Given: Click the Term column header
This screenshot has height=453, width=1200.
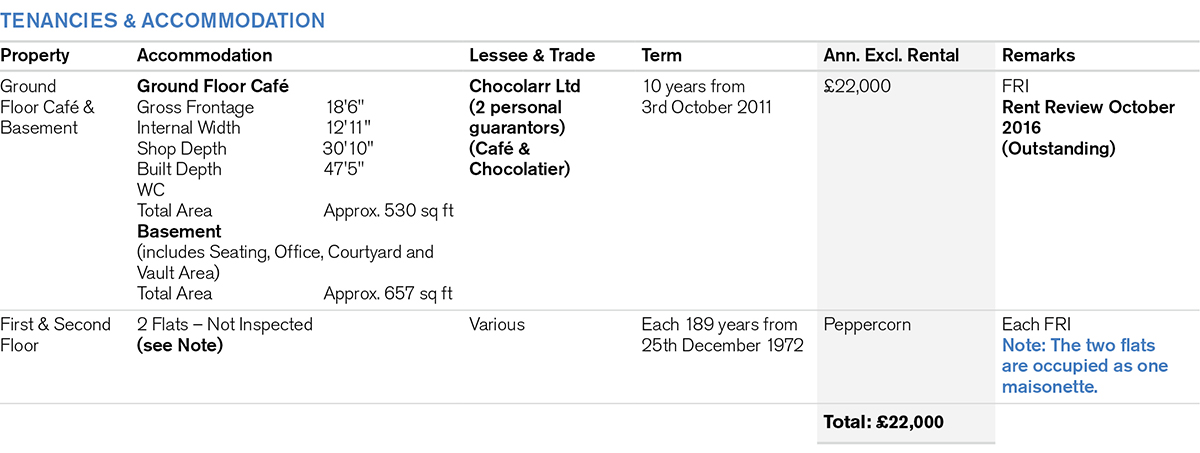Looking at the screenshot, I should pyautogui.click(x=661, y=56).
